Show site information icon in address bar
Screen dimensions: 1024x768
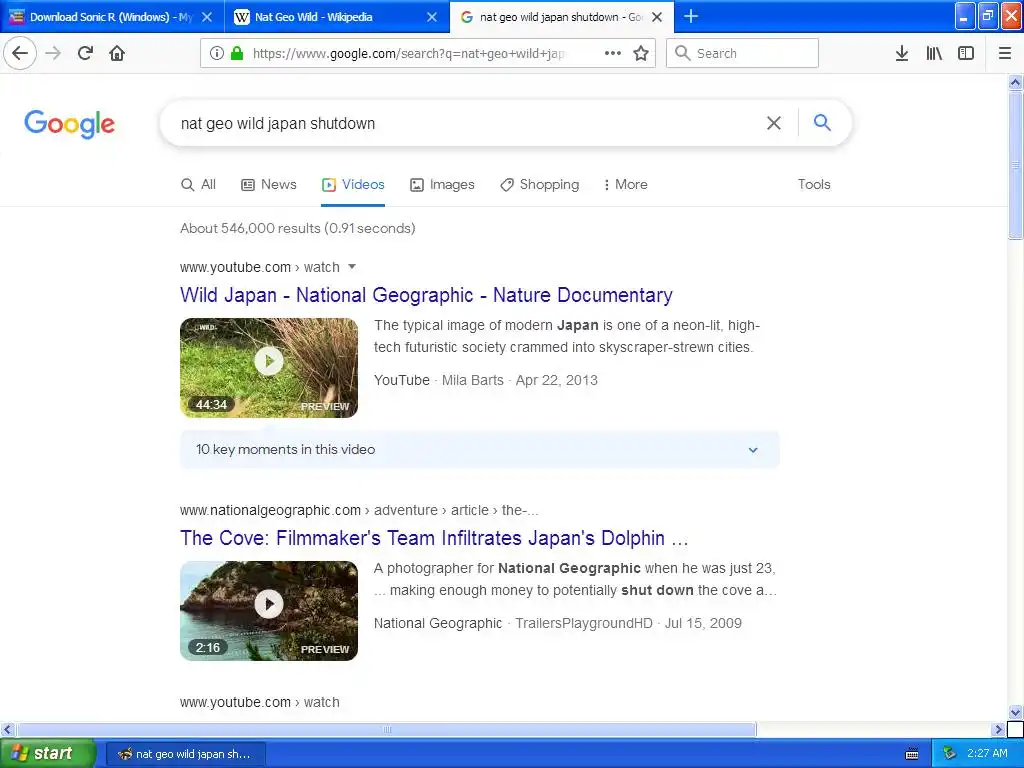(x=217, y=53)
